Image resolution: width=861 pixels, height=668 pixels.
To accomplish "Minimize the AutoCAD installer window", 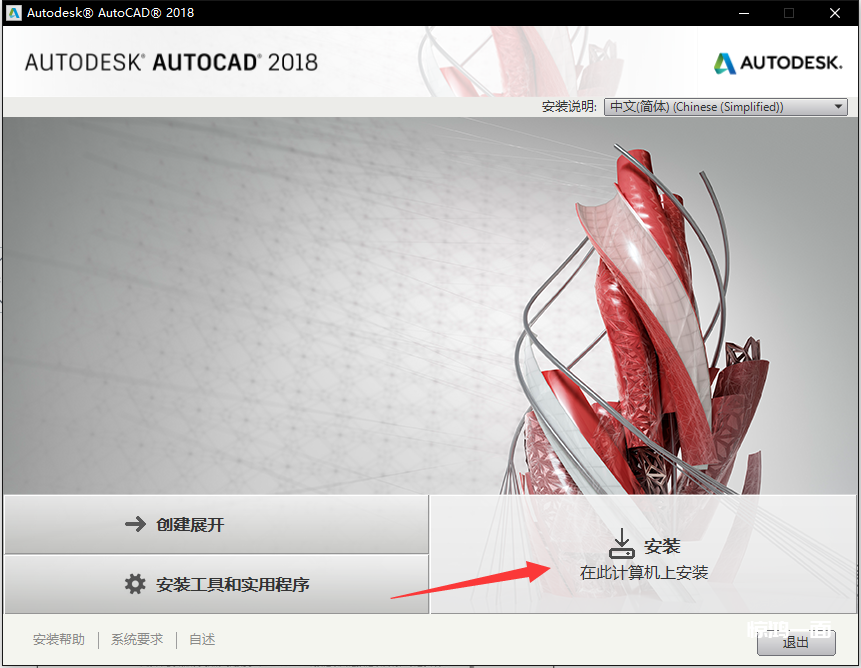I will [x=743, y=13].
